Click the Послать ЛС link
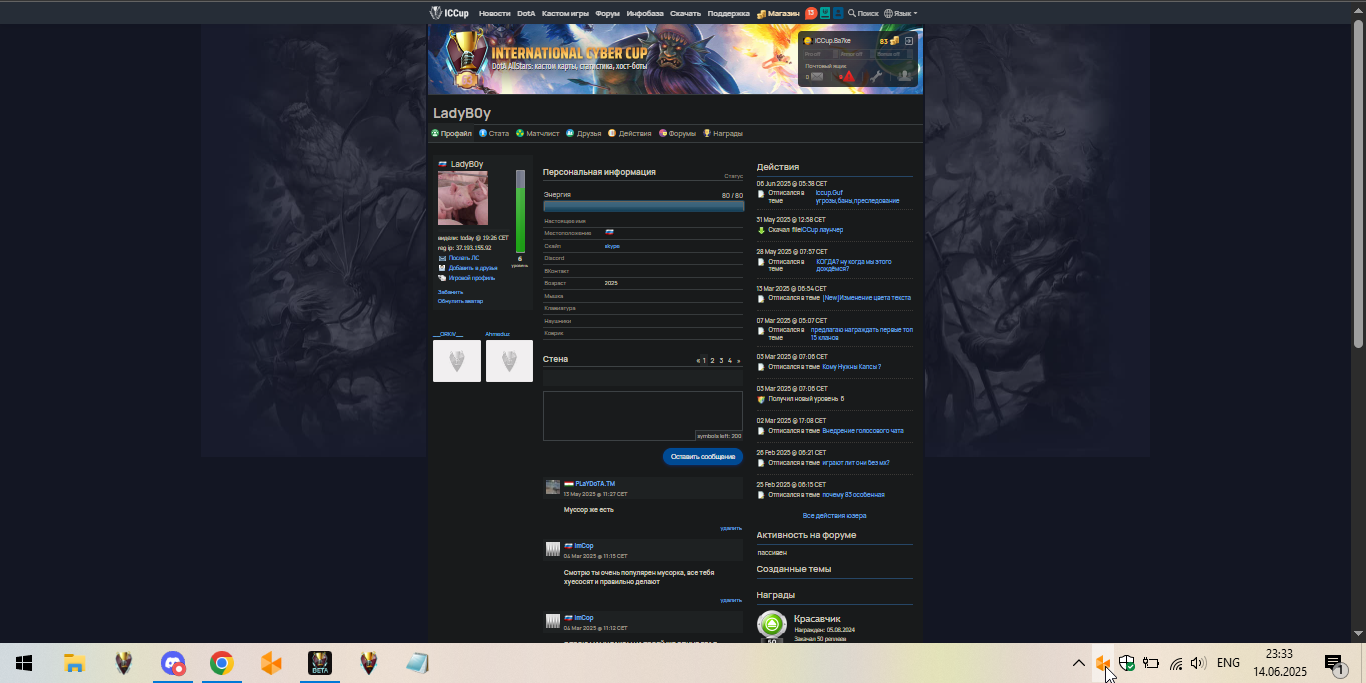This screenshot has height=683, width=1366. tap(464, 258)
